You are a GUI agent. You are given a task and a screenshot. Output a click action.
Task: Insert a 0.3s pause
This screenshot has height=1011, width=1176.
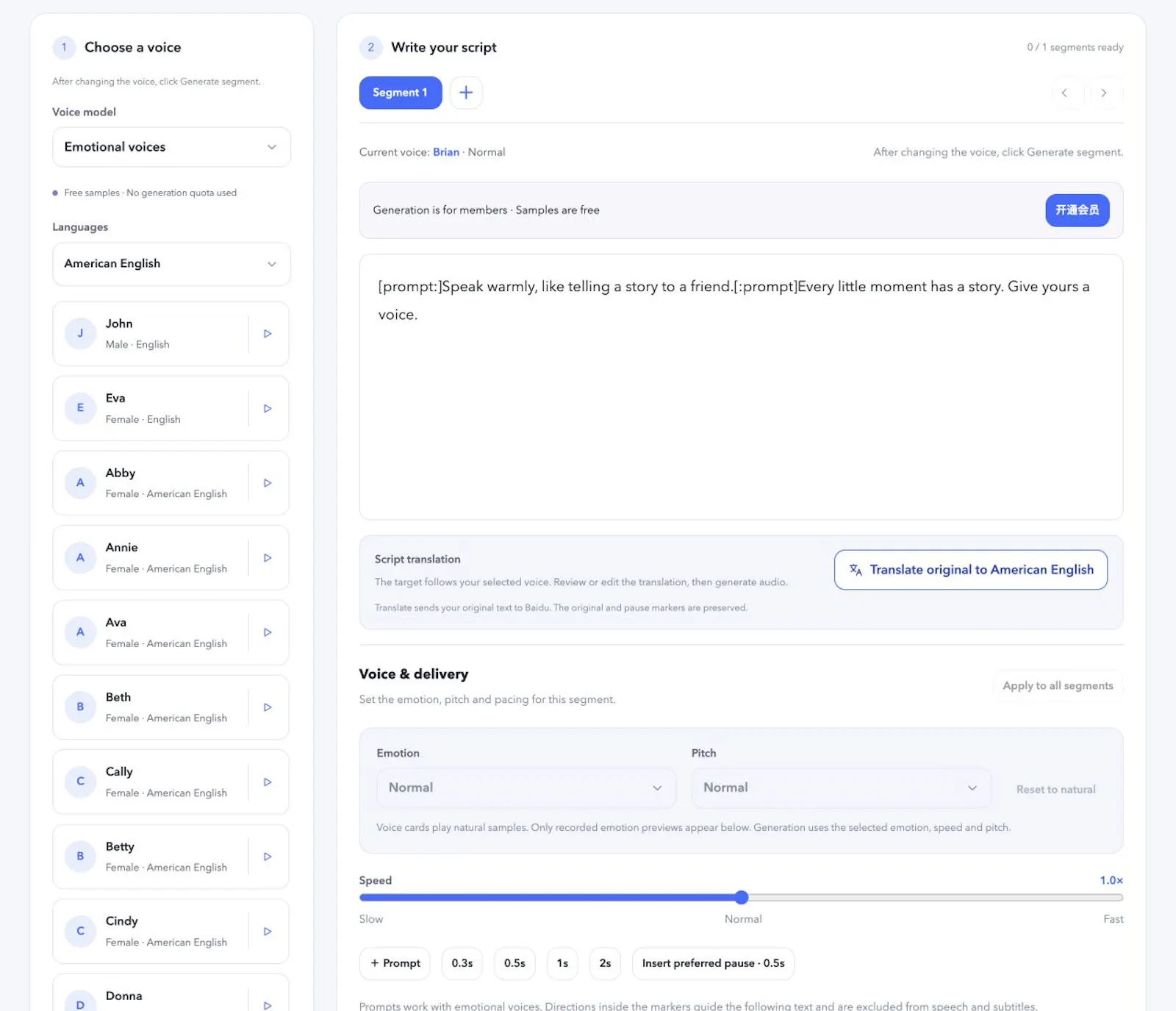tap(462, 963)
